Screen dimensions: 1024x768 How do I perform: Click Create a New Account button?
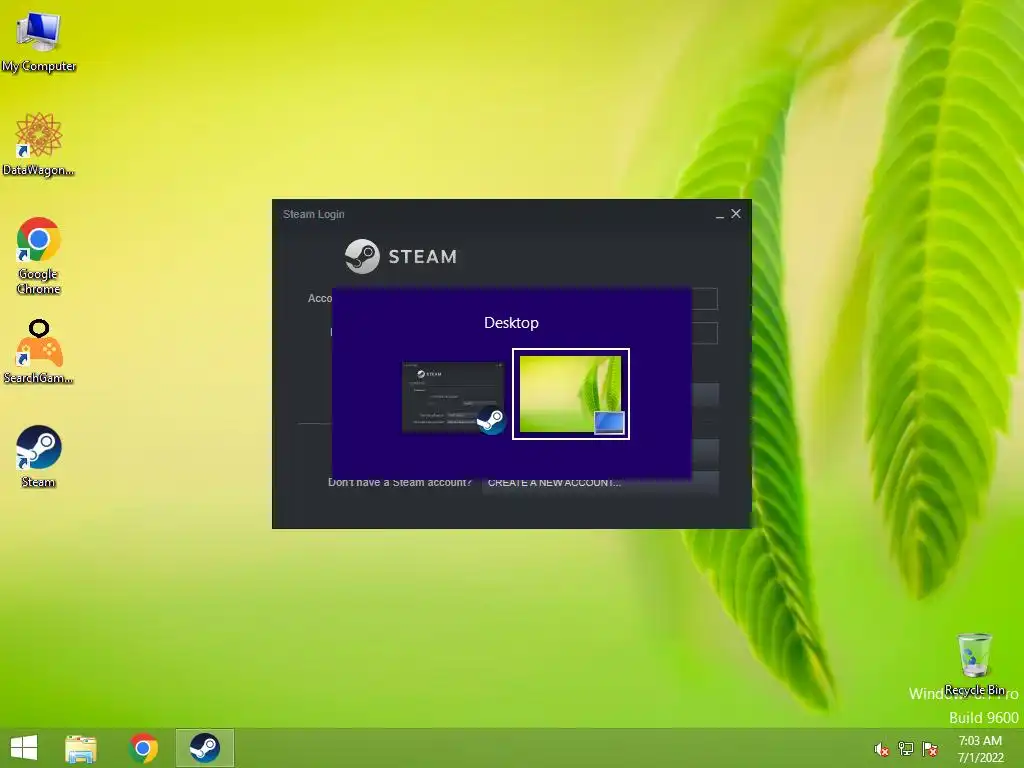point(600,483)
